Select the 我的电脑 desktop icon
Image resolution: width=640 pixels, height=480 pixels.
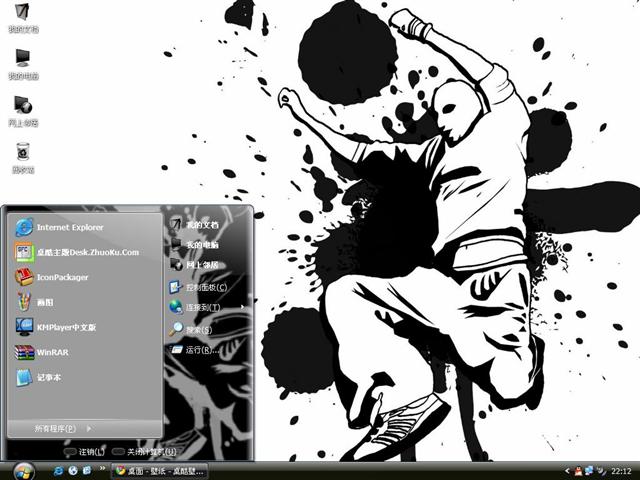[23, 64]
